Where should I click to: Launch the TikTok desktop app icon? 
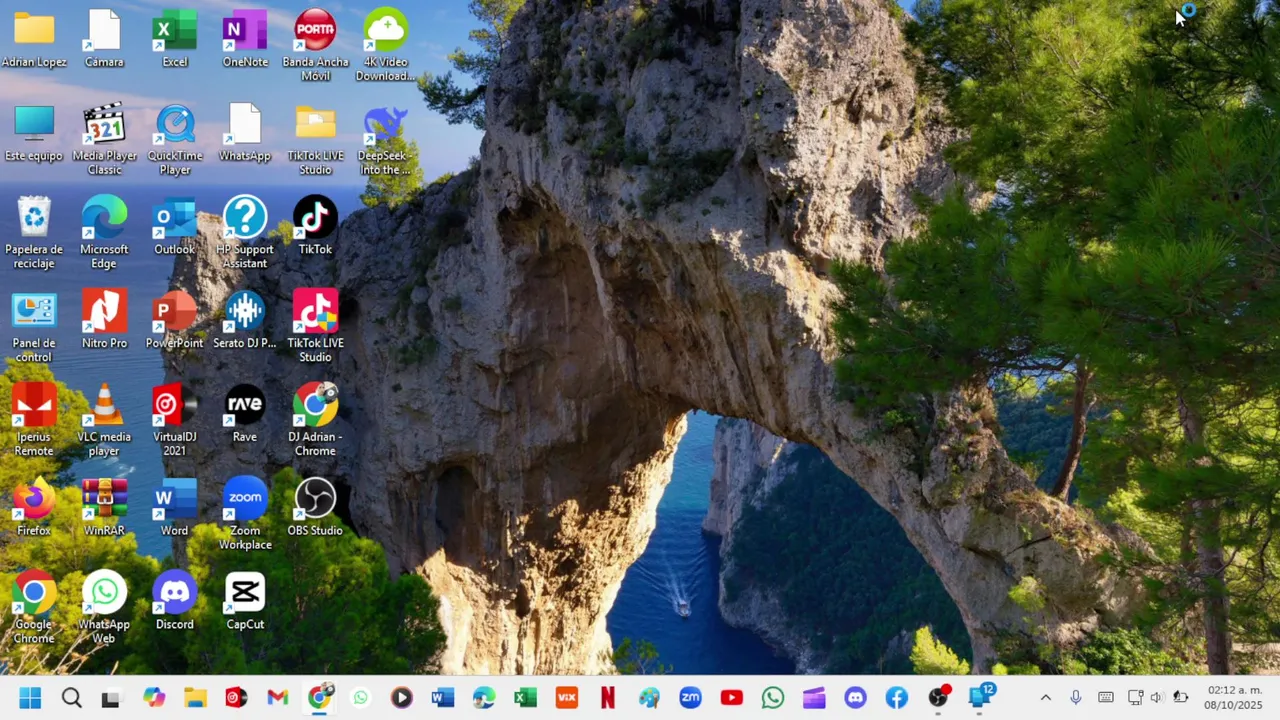pos(315,227)
